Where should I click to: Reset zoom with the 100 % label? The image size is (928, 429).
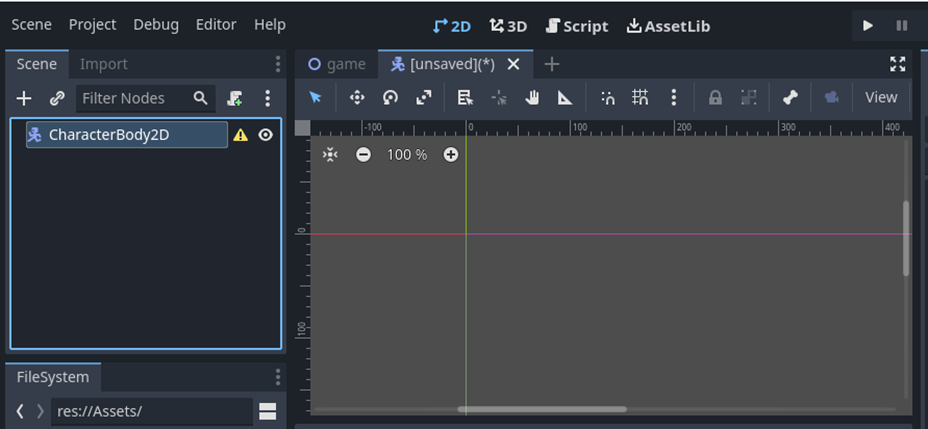[407, 155]
